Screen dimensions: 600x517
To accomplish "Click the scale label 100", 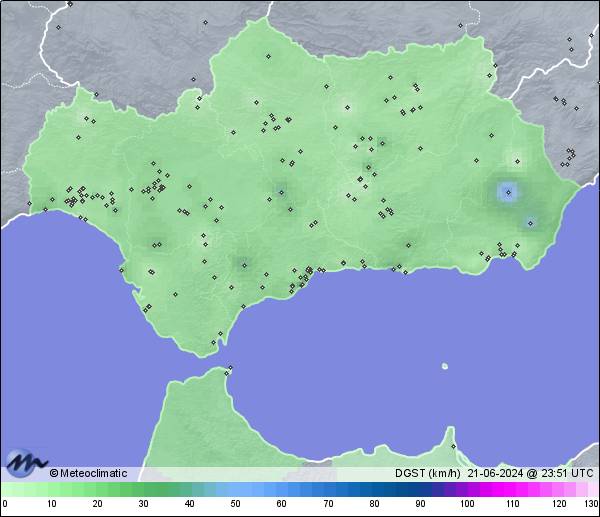I will [467, 504].
